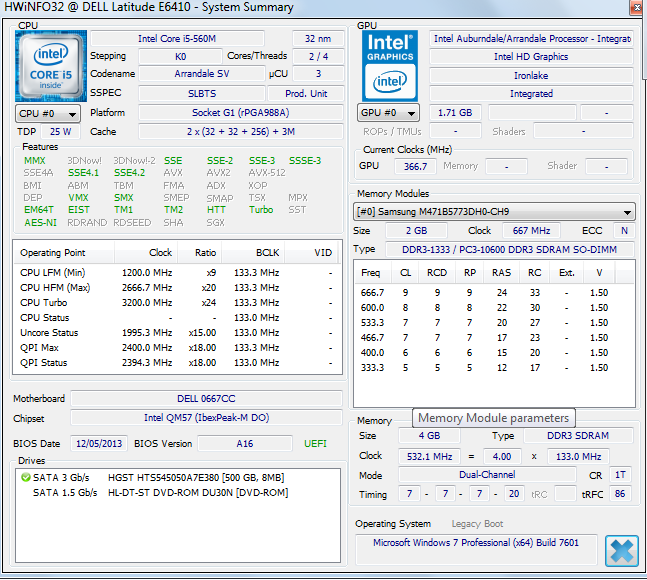647x580 pixels.
Task: Select the HL-DT-ST DVD-ROM DU30N drive entry
Action: [x=178, y=493]
